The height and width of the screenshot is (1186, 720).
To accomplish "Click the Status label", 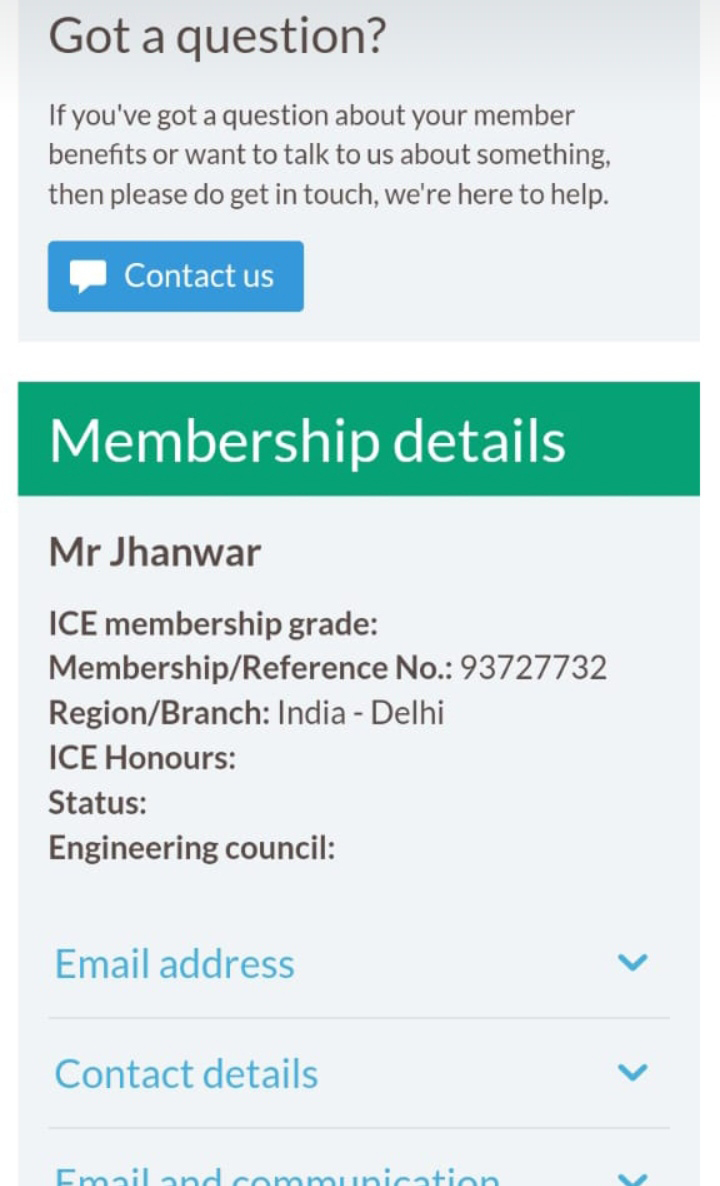I will 98,803.
